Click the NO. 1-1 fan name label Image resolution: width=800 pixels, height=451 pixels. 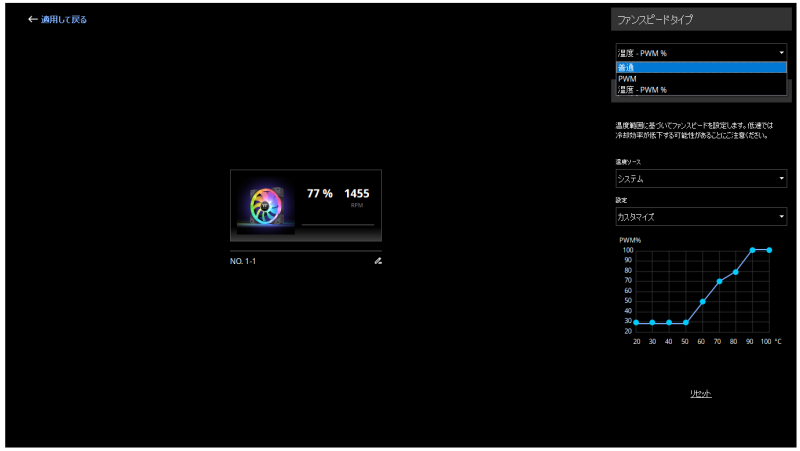click(244, 260)
